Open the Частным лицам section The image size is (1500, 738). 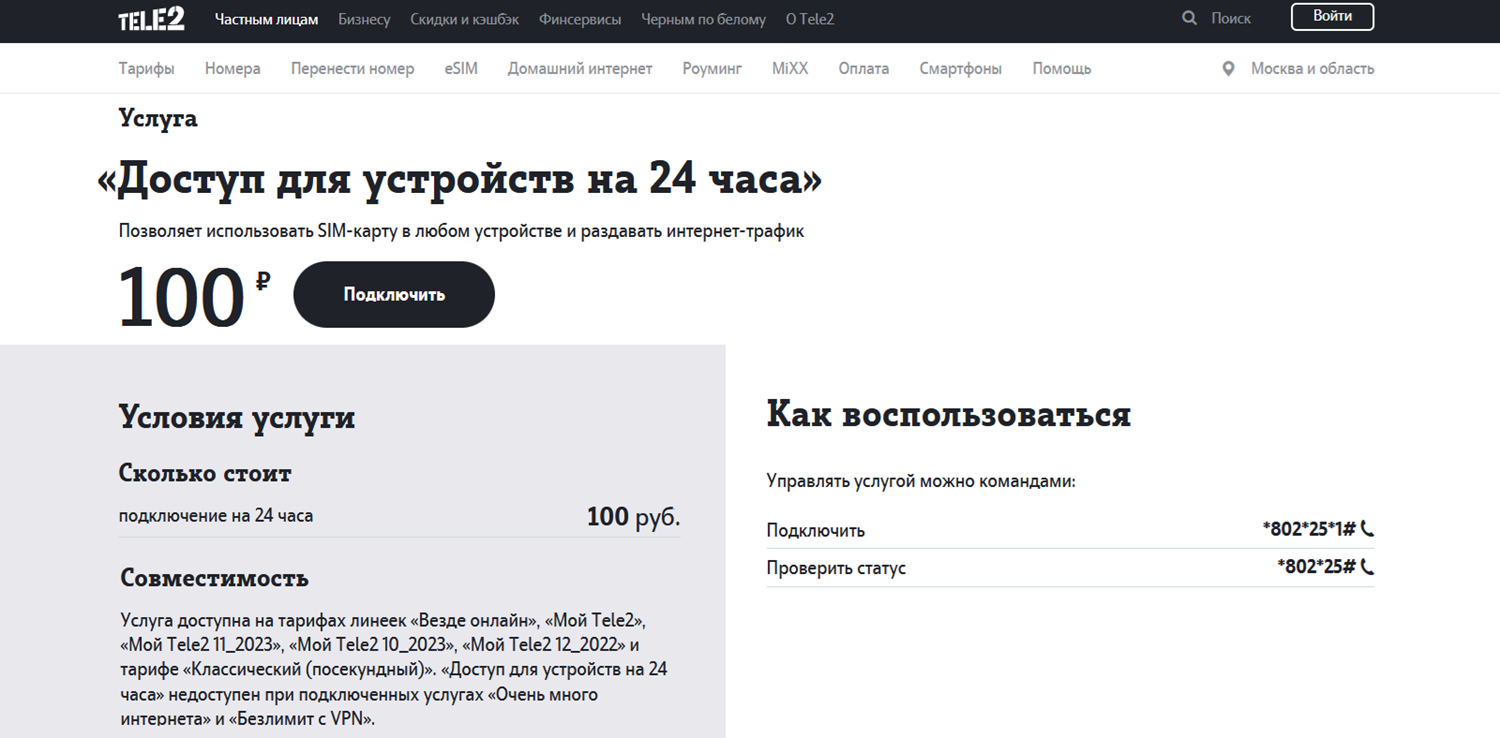(x=266, y=19)
